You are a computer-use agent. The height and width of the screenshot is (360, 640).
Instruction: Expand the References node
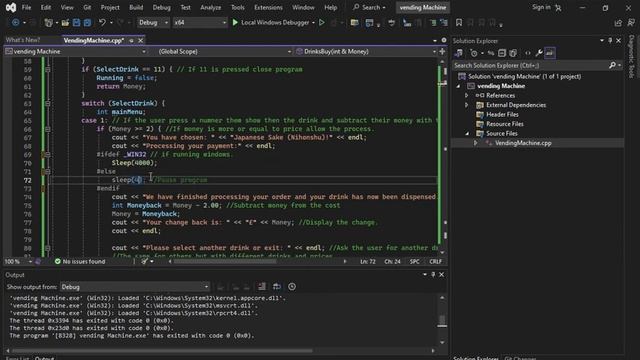pyautogui.click(x=467, y=96)
